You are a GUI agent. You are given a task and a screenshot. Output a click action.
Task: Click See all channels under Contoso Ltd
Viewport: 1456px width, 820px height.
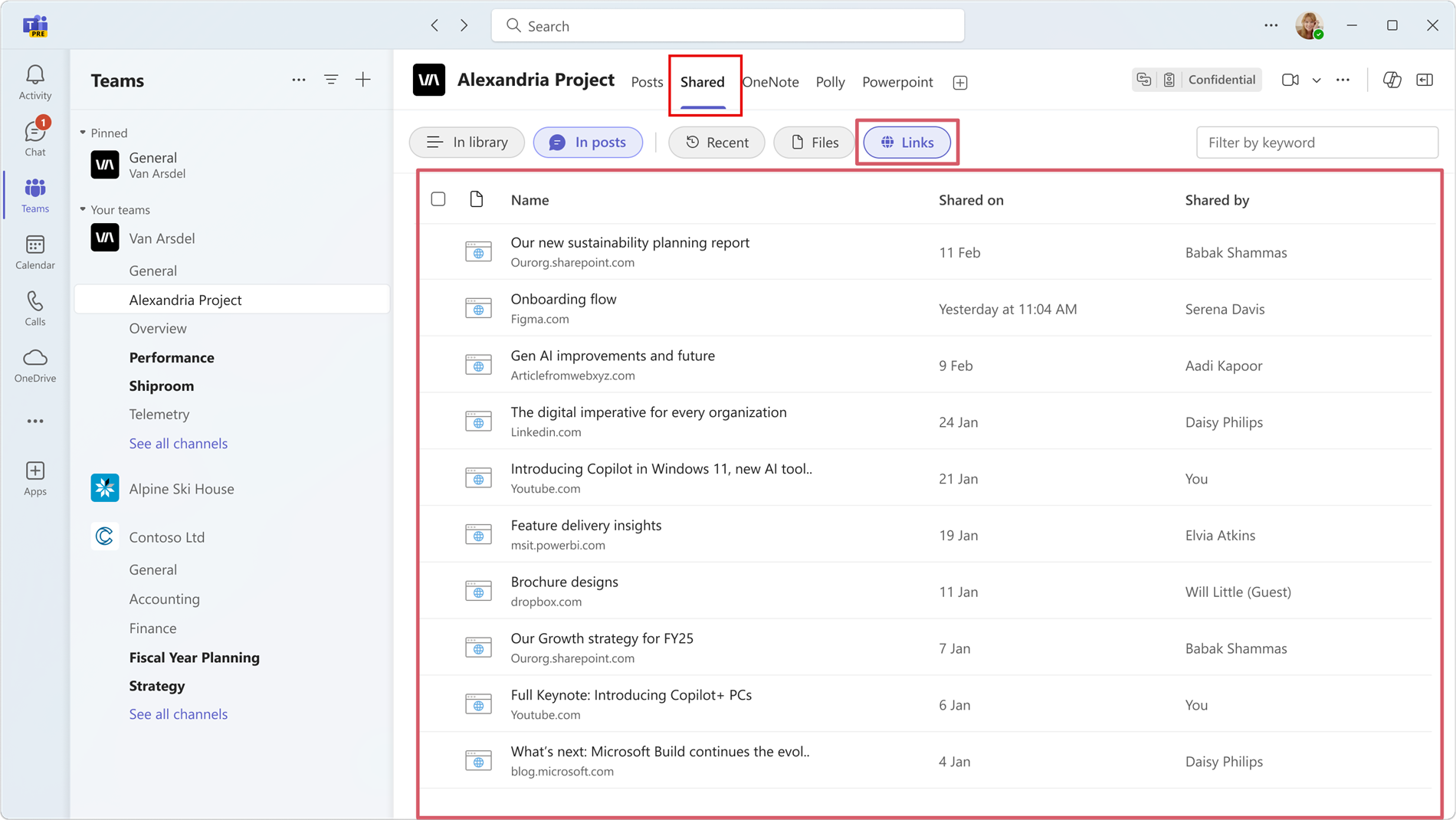point(179,713)
